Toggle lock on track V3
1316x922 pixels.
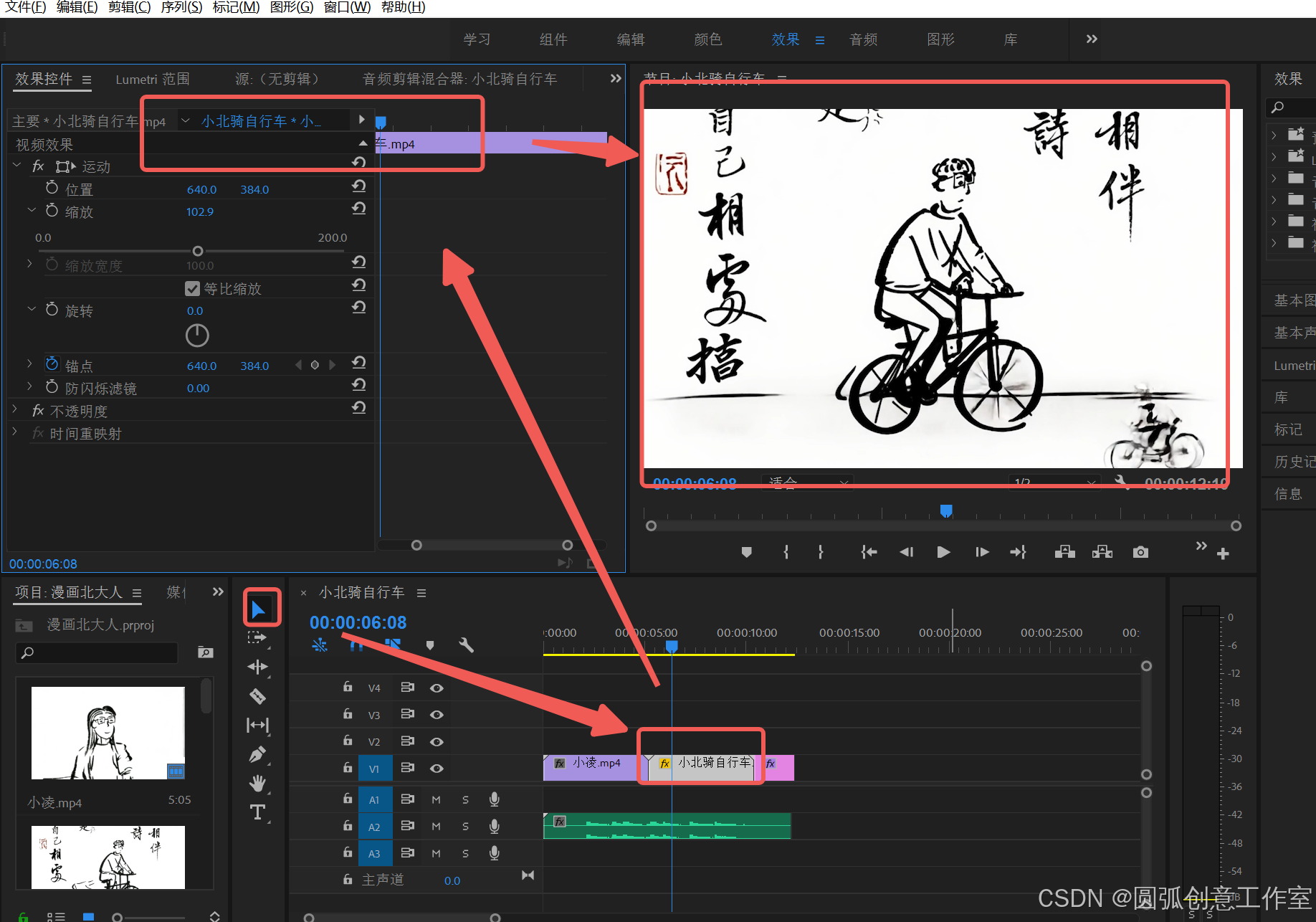coord(348,714)
